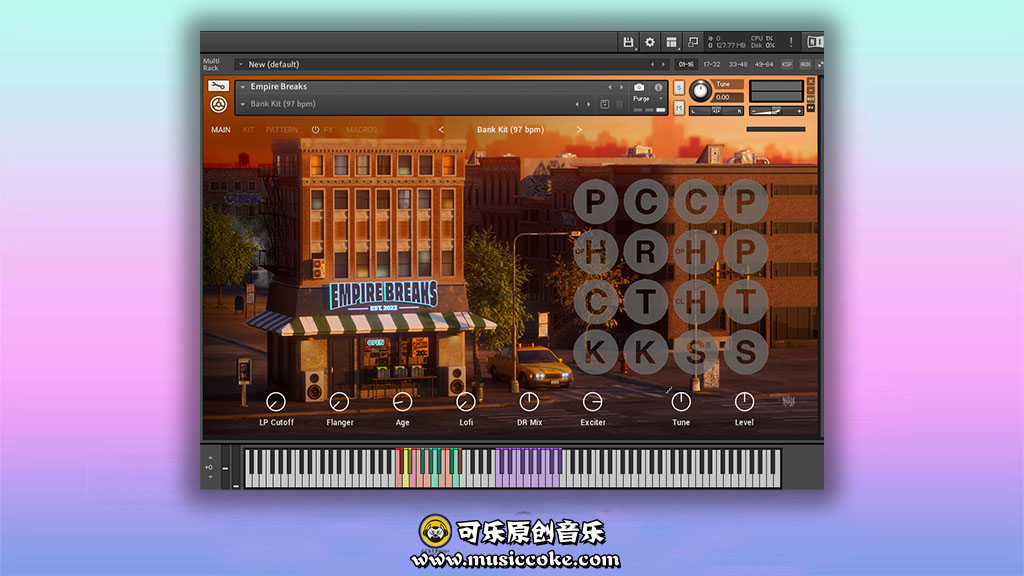The image size is (1024, 576).
Task: Click the exclamation mark panic button
Action: point(791,42)
